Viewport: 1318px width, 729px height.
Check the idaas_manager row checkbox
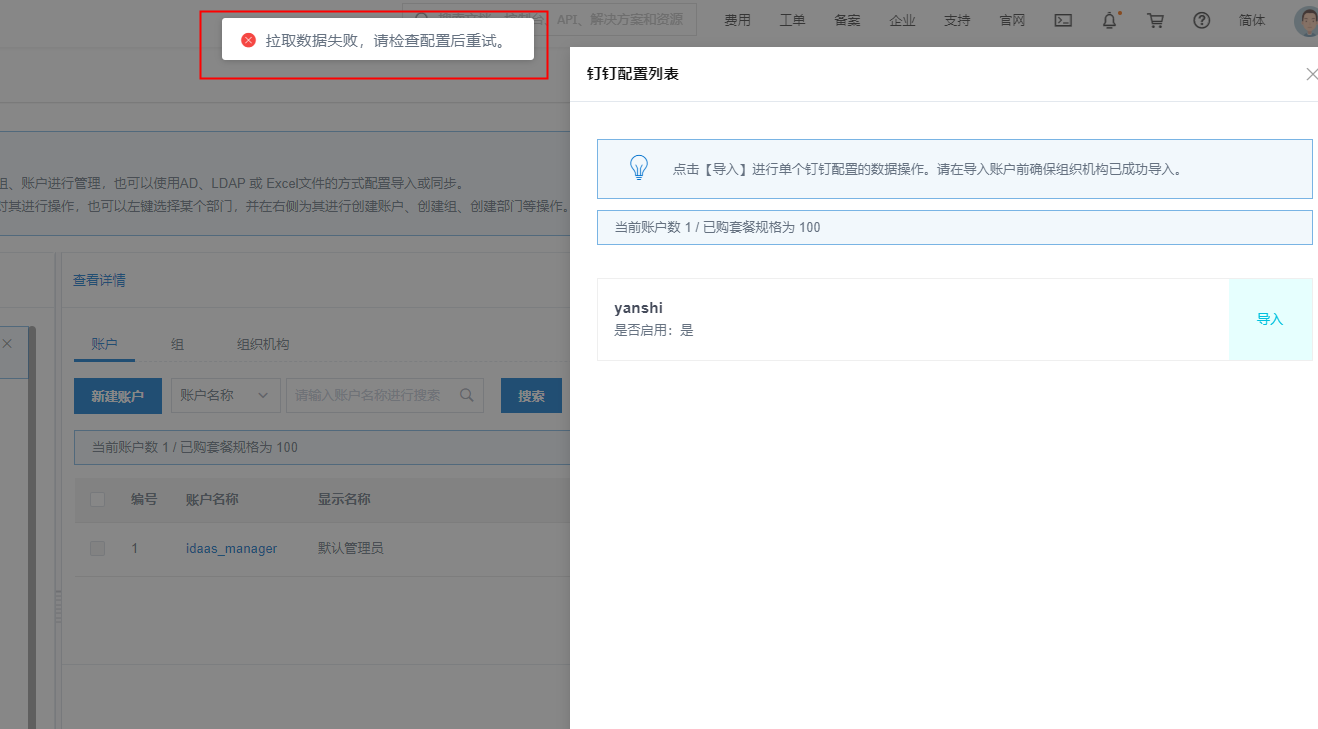(97, 548)
